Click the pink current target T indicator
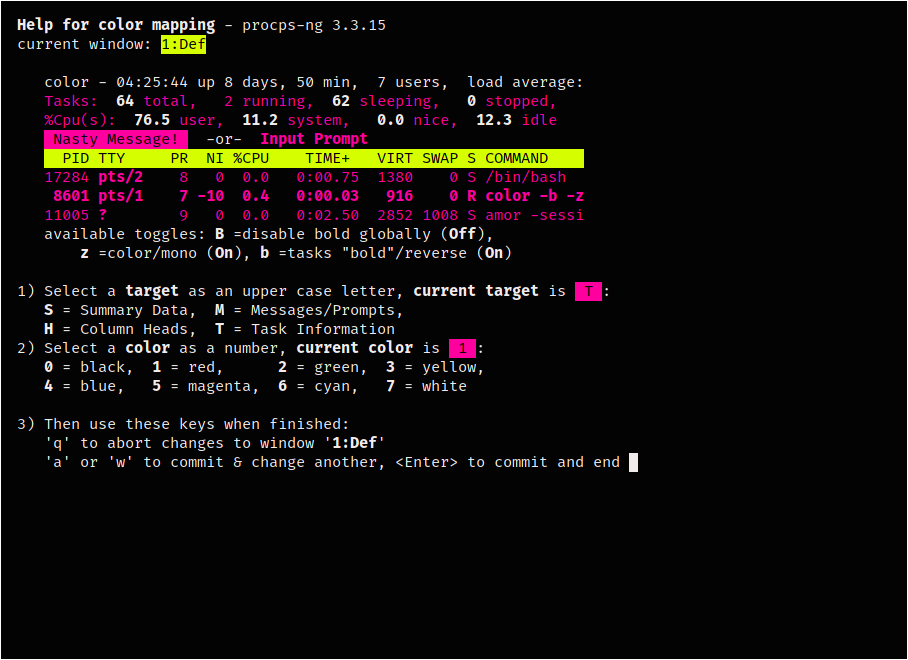The image size is (908, 660). [x=588, y=291]
